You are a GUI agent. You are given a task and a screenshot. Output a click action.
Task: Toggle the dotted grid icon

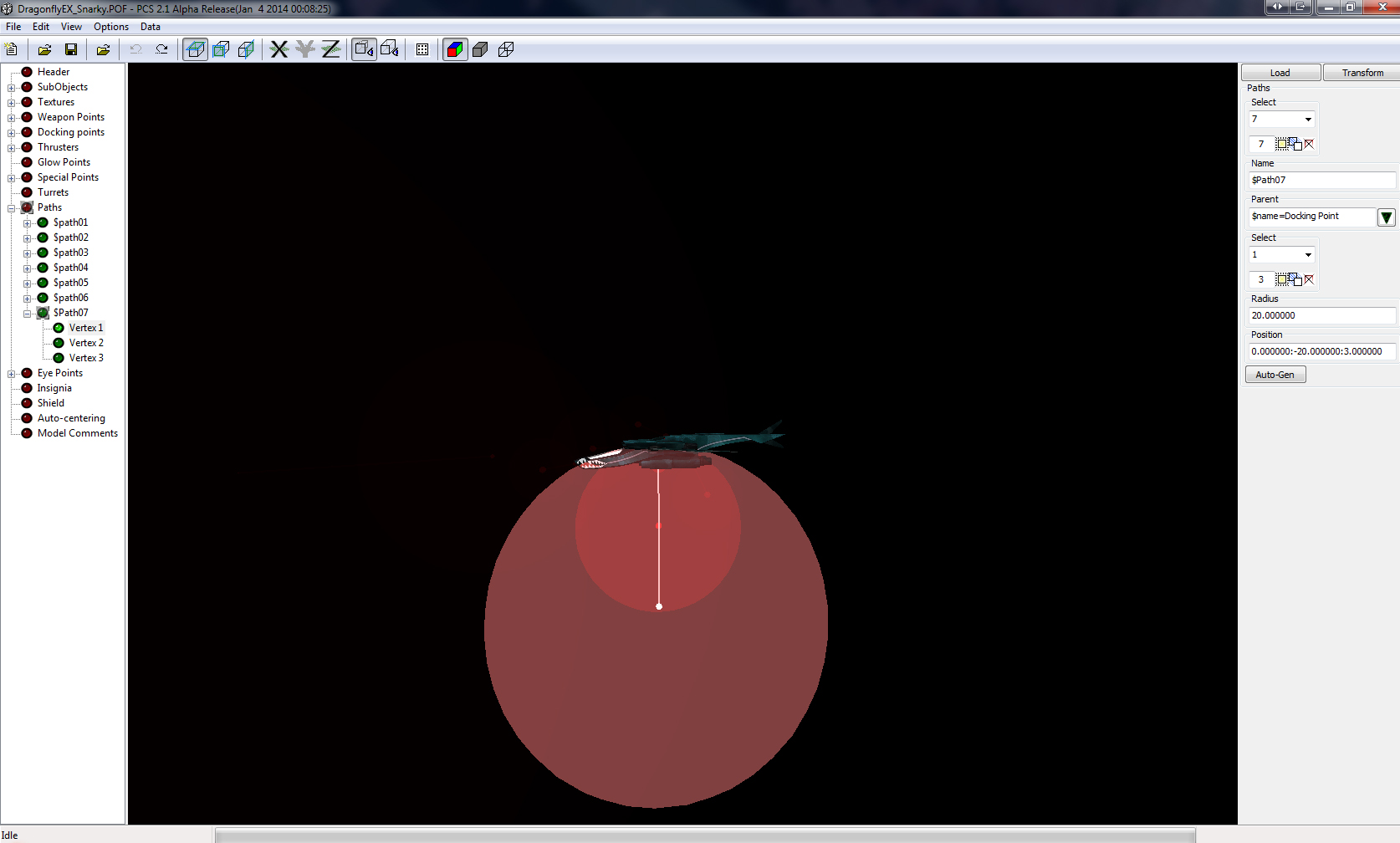[422, 49]
